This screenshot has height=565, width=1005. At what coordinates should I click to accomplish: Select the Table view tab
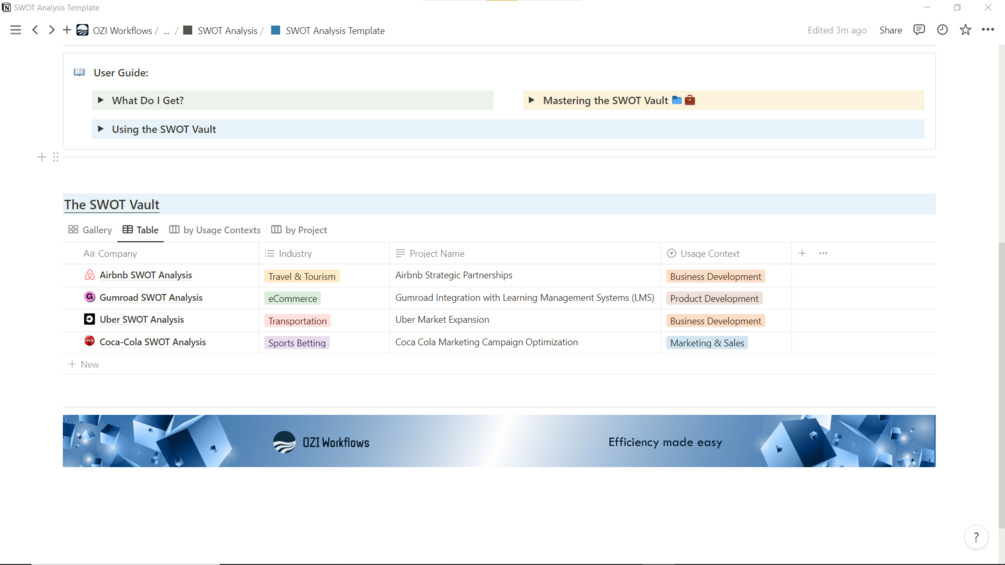coord(140,230)
